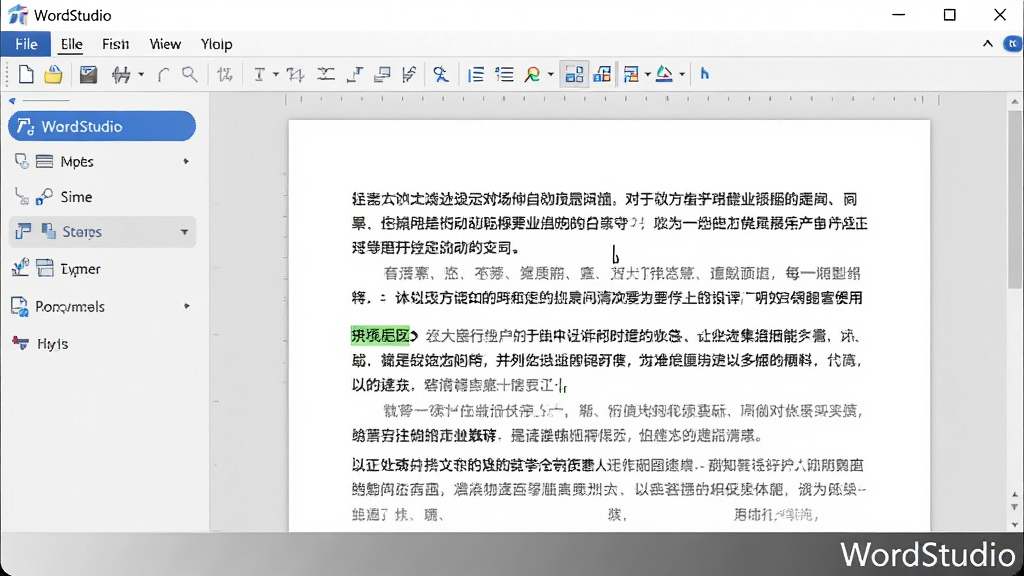Click the stacked pages icon in toolbar

[x=382, y=74]
